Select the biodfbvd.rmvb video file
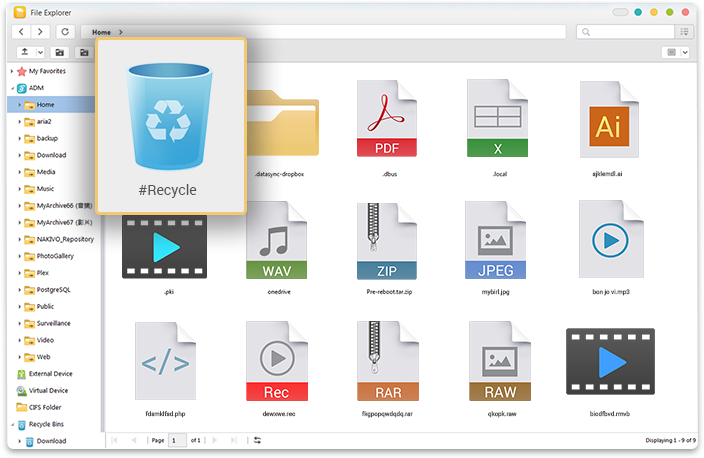 610,368
